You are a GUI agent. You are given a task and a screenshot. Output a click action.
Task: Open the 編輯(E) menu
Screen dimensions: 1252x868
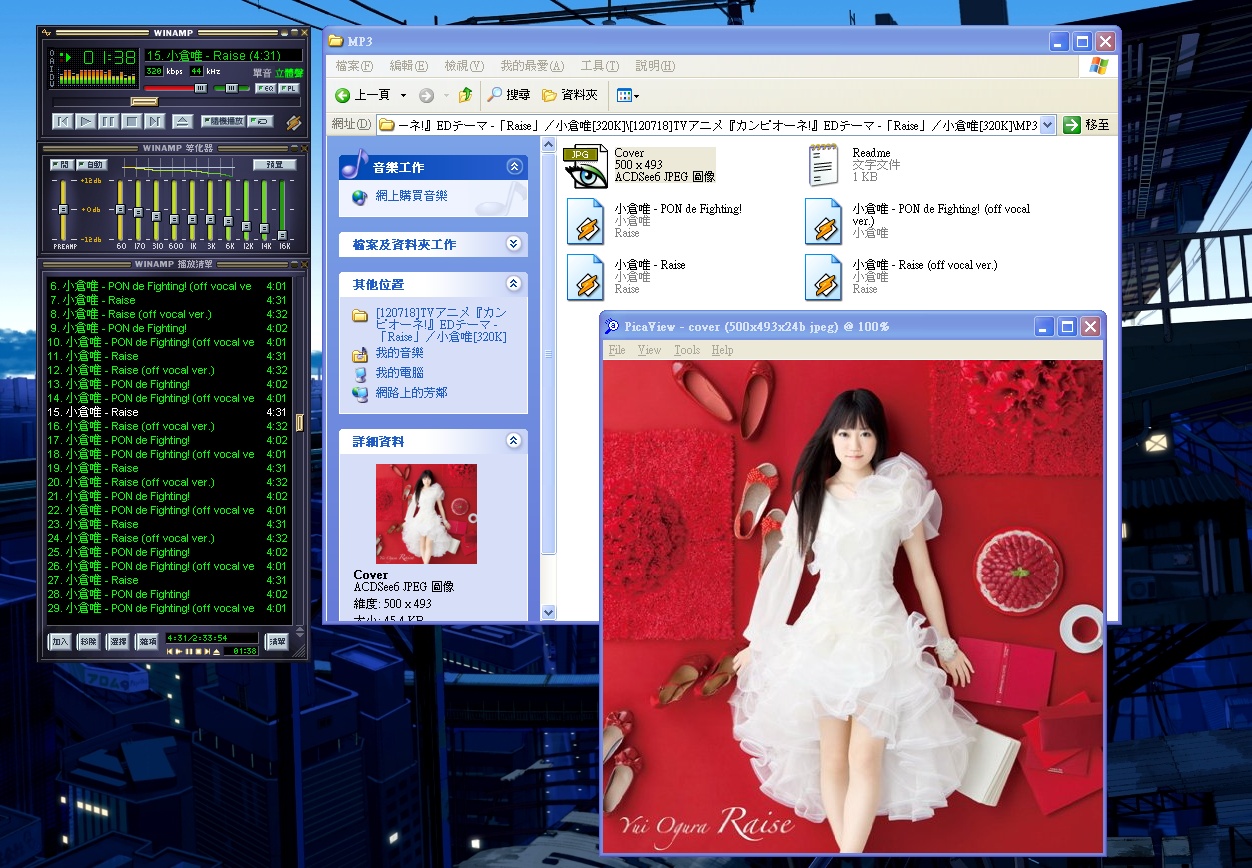[x=408, y=66]
